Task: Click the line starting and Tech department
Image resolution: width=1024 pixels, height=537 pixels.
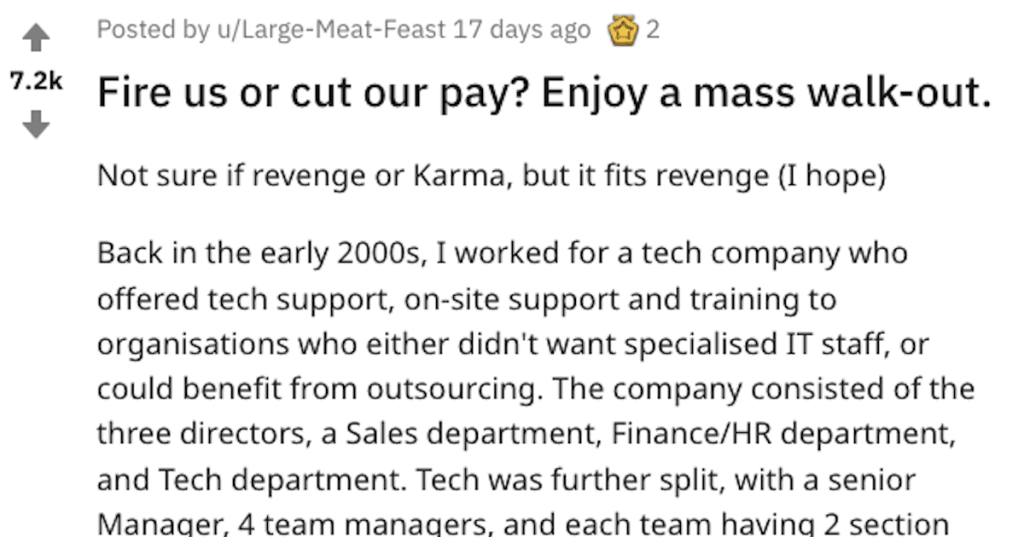Action: click(506, 480)
